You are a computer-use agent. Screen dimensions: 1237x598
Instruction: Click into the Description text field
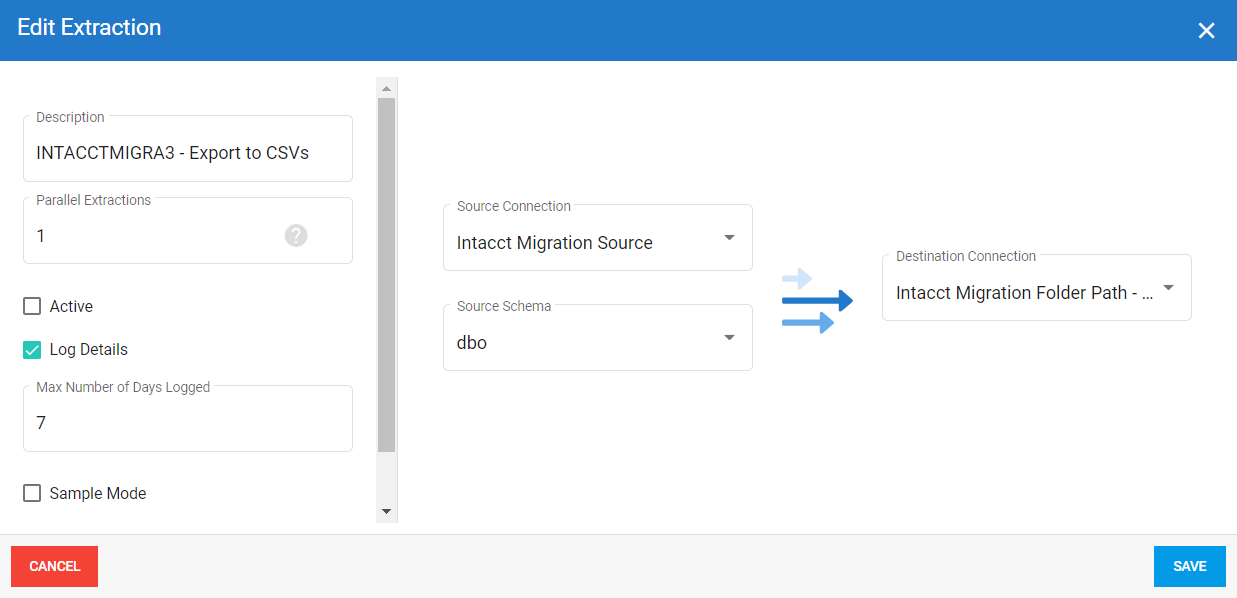(187, 154)
